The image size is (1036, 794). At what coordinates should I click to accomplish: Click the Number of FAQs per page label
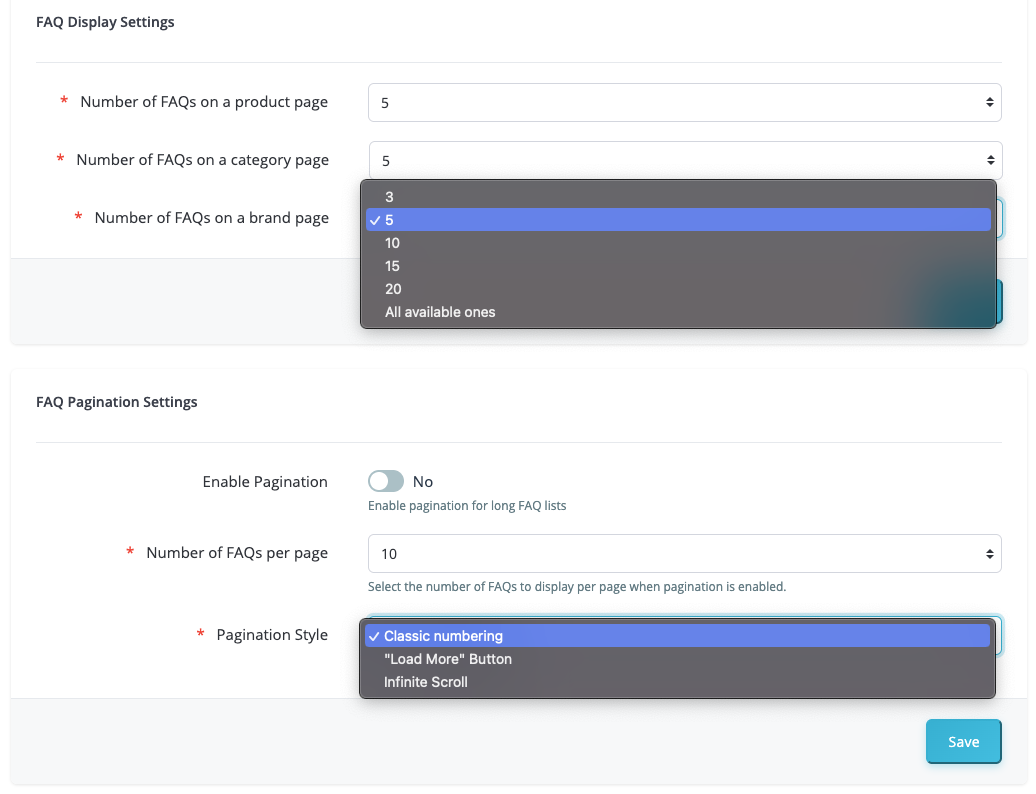click(x=237, y=553)
